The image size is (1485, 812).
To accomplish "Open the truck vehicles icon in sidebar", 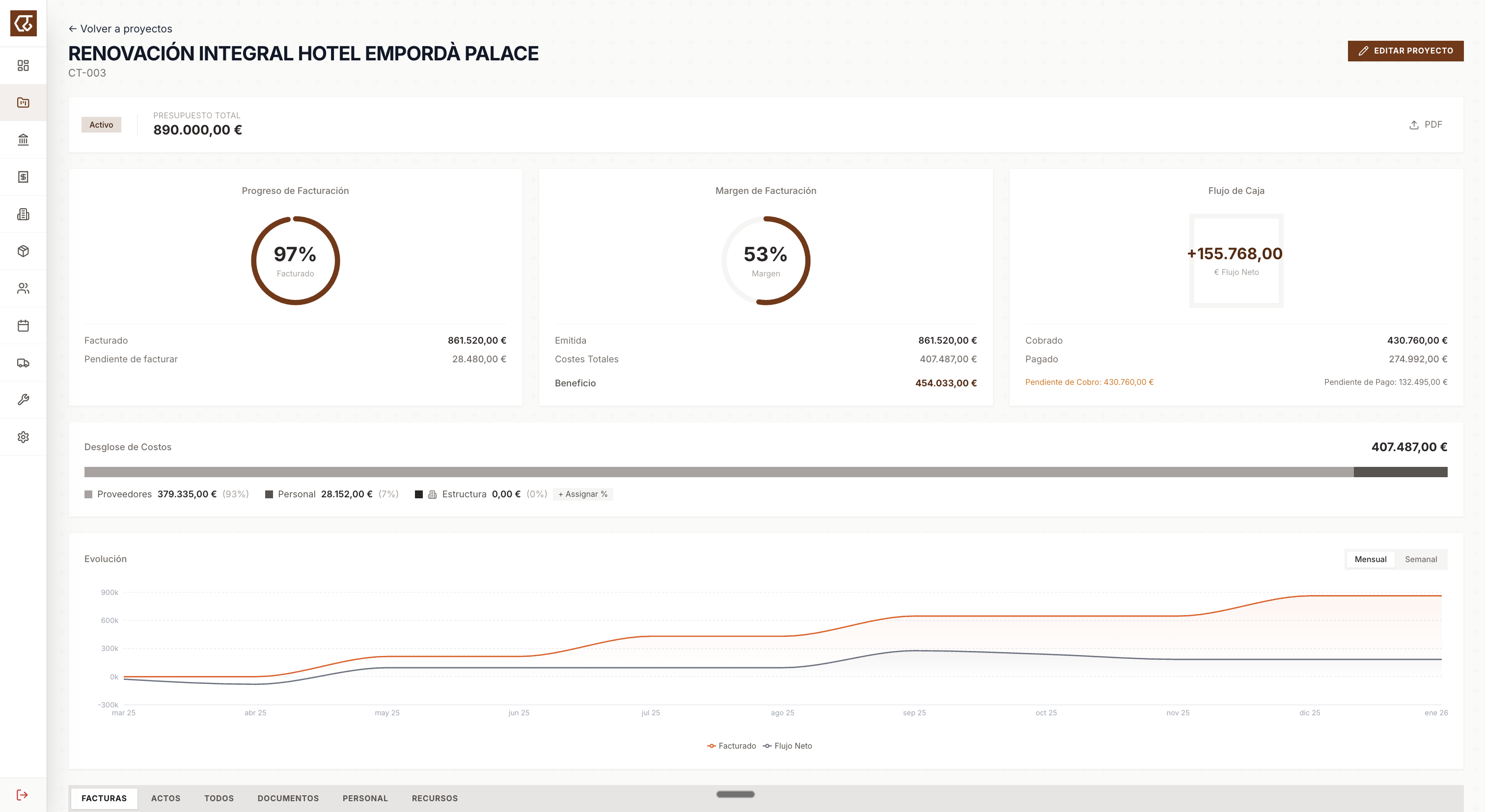I will pos(23,363).
